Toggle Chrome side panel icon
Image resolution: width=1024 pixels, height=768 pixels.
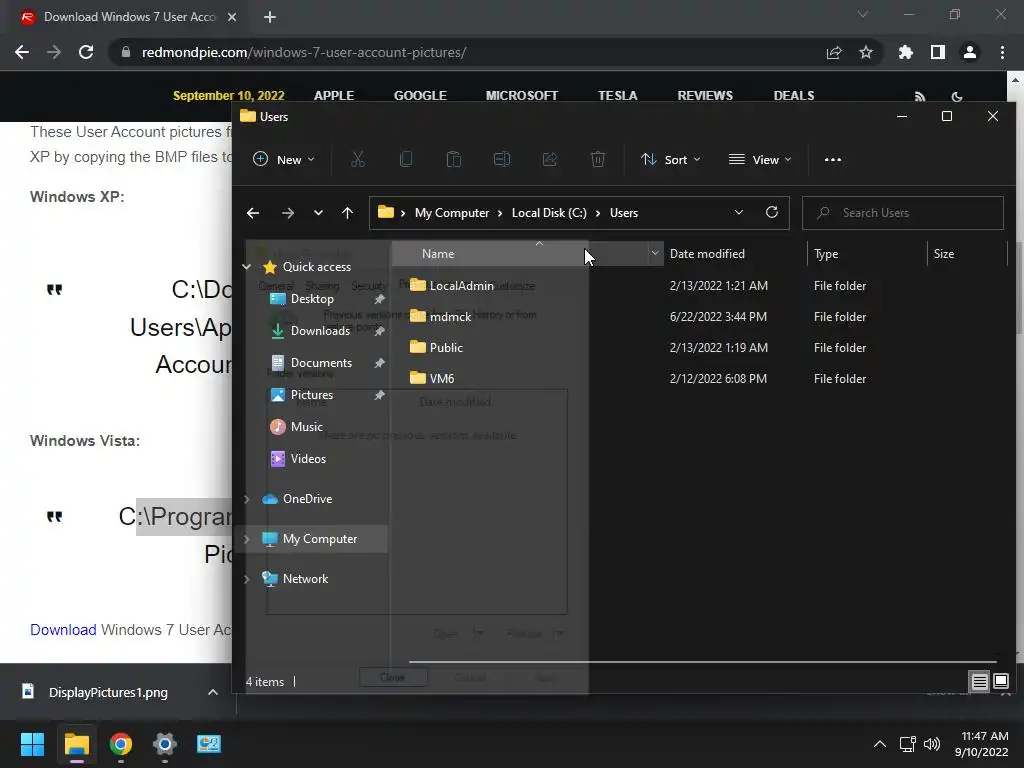pyautogui.click(x=938, y=52)
